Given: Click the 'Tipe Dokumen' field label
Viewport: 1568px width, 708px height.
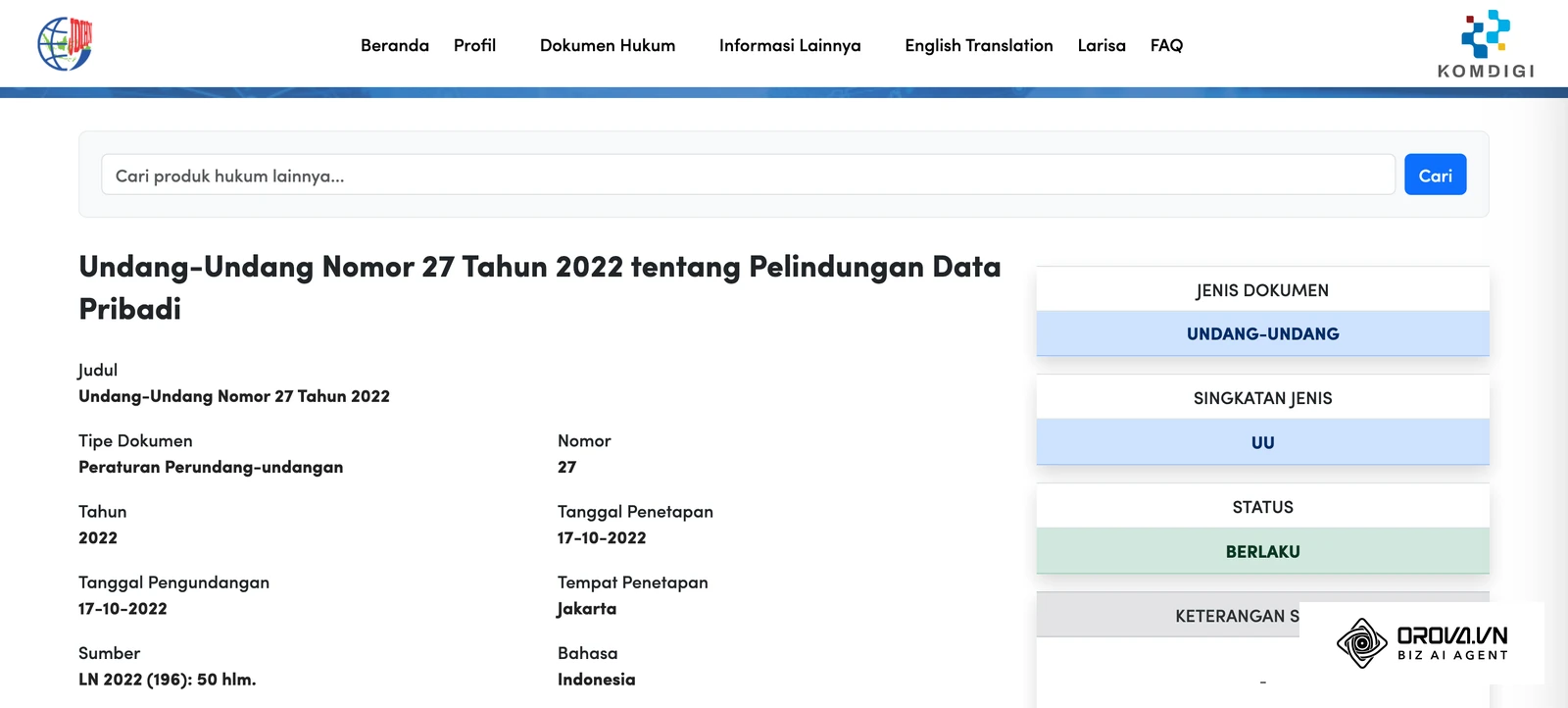Looking at the screenshot, I should point(135,440).
